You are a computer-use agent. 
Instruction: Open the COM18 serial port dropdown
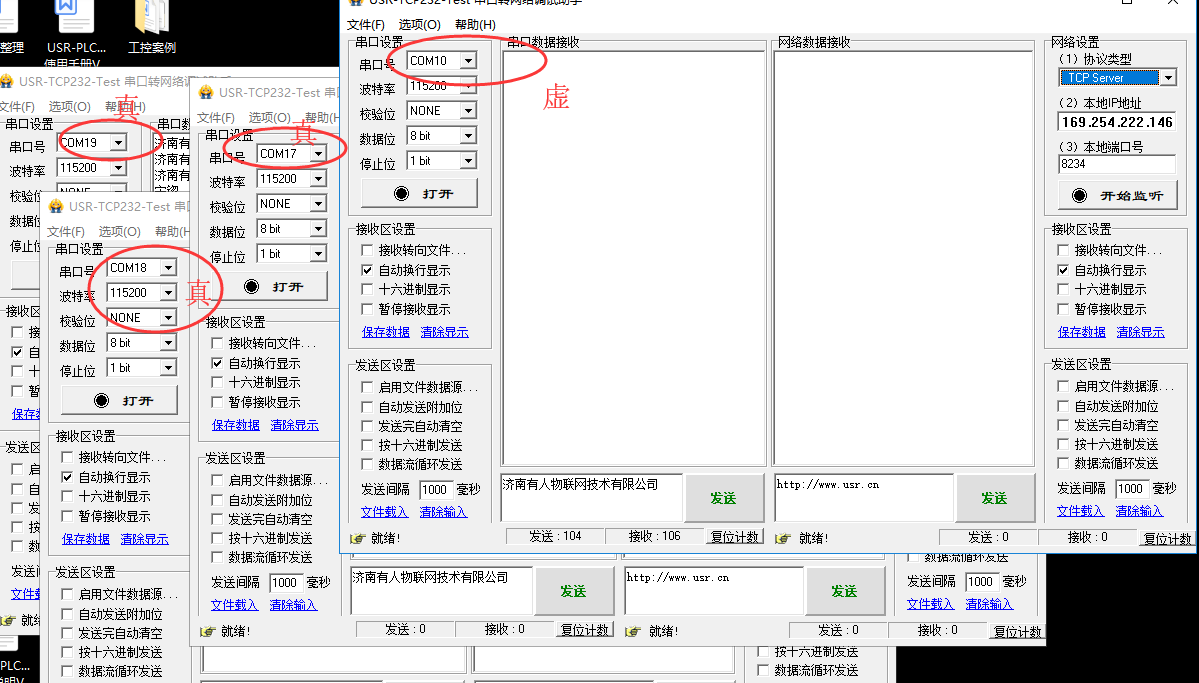click(x=168, y=268)
